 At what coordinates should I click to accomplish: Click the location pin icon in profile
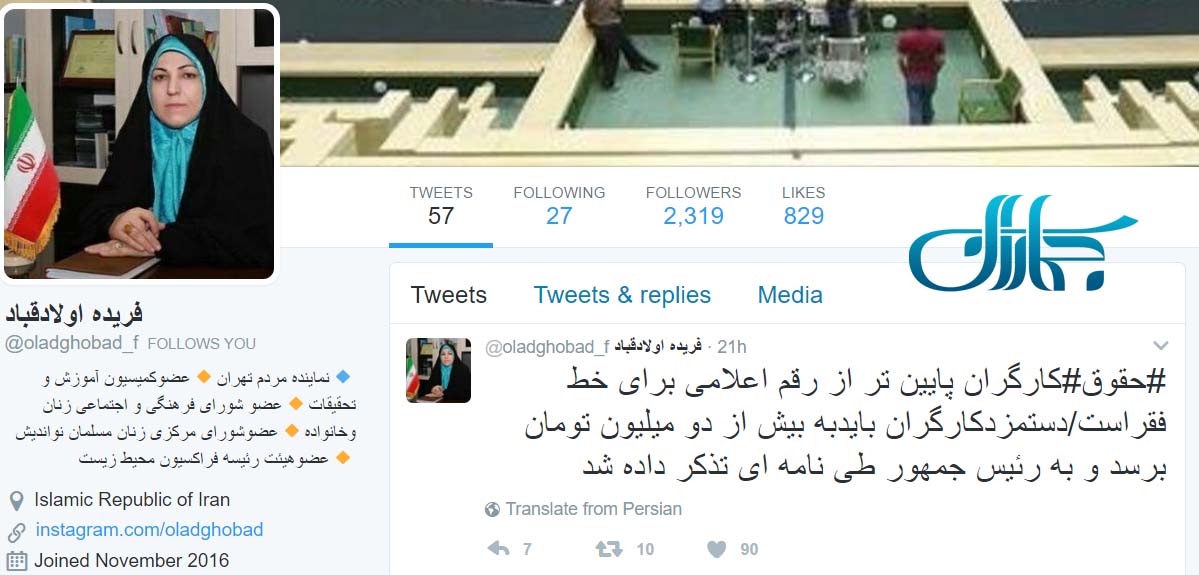click(15, 501)
